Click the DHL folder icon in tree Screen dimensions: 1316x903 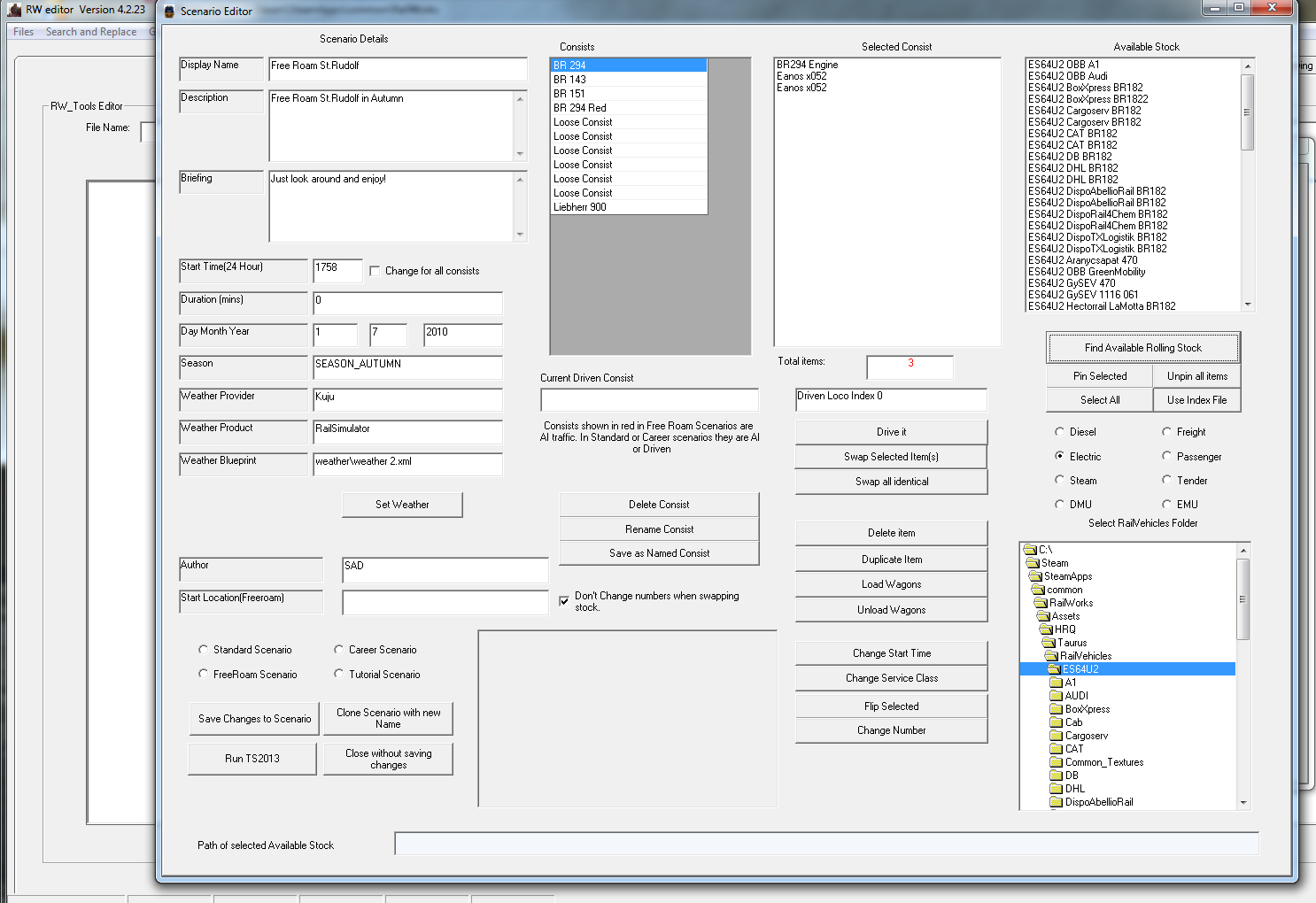point(1056,789)
